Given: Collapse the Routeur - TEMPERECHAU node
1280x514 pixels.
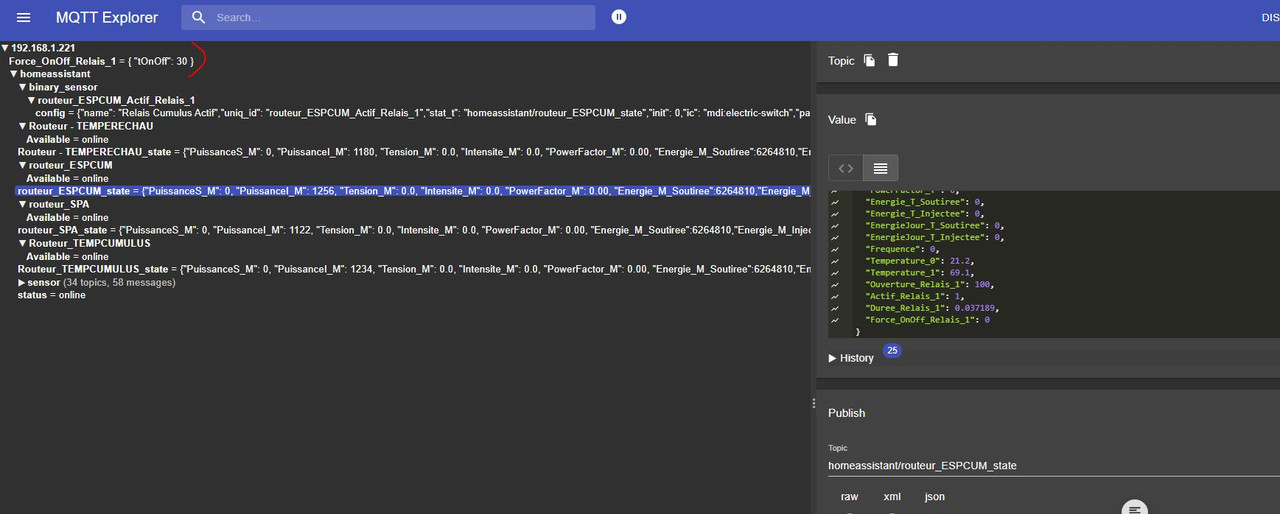Looking at the screenshot, I should (x=23, y=126).
